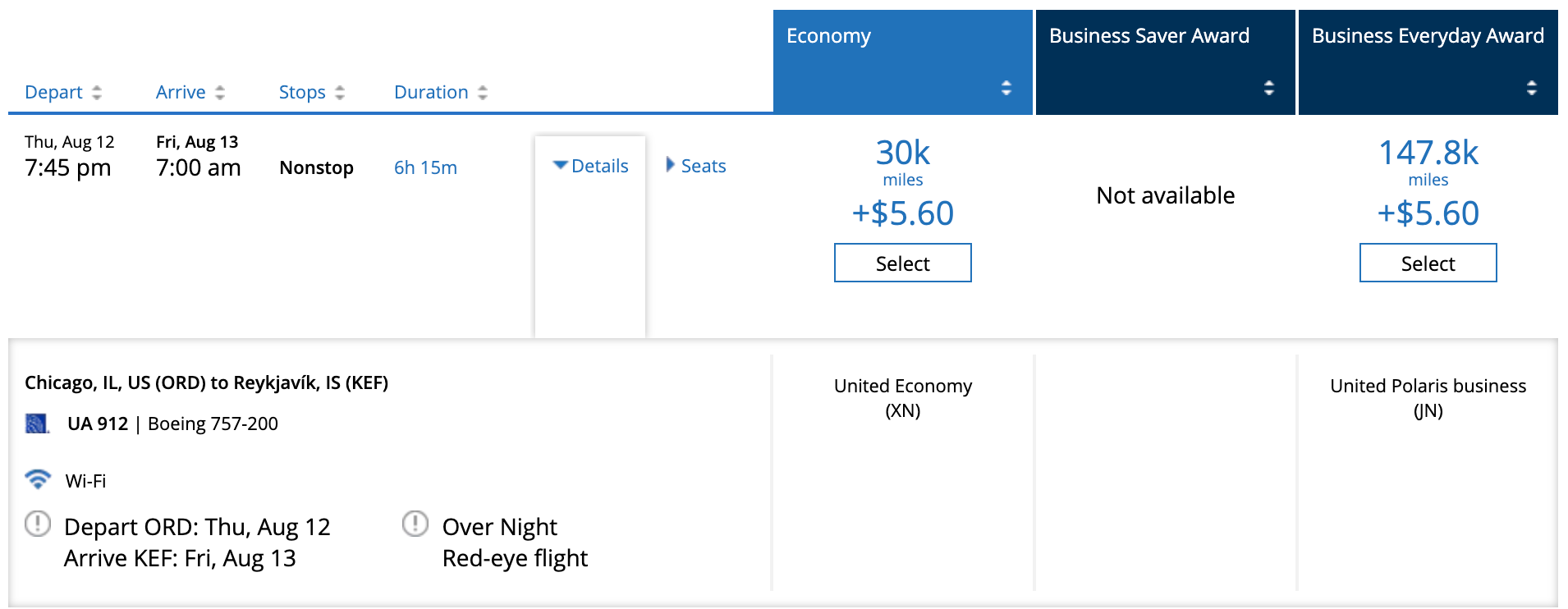Click the 6h 15m duration link
This screenshot has height=609, width=1568.
[x=425, y=167]
